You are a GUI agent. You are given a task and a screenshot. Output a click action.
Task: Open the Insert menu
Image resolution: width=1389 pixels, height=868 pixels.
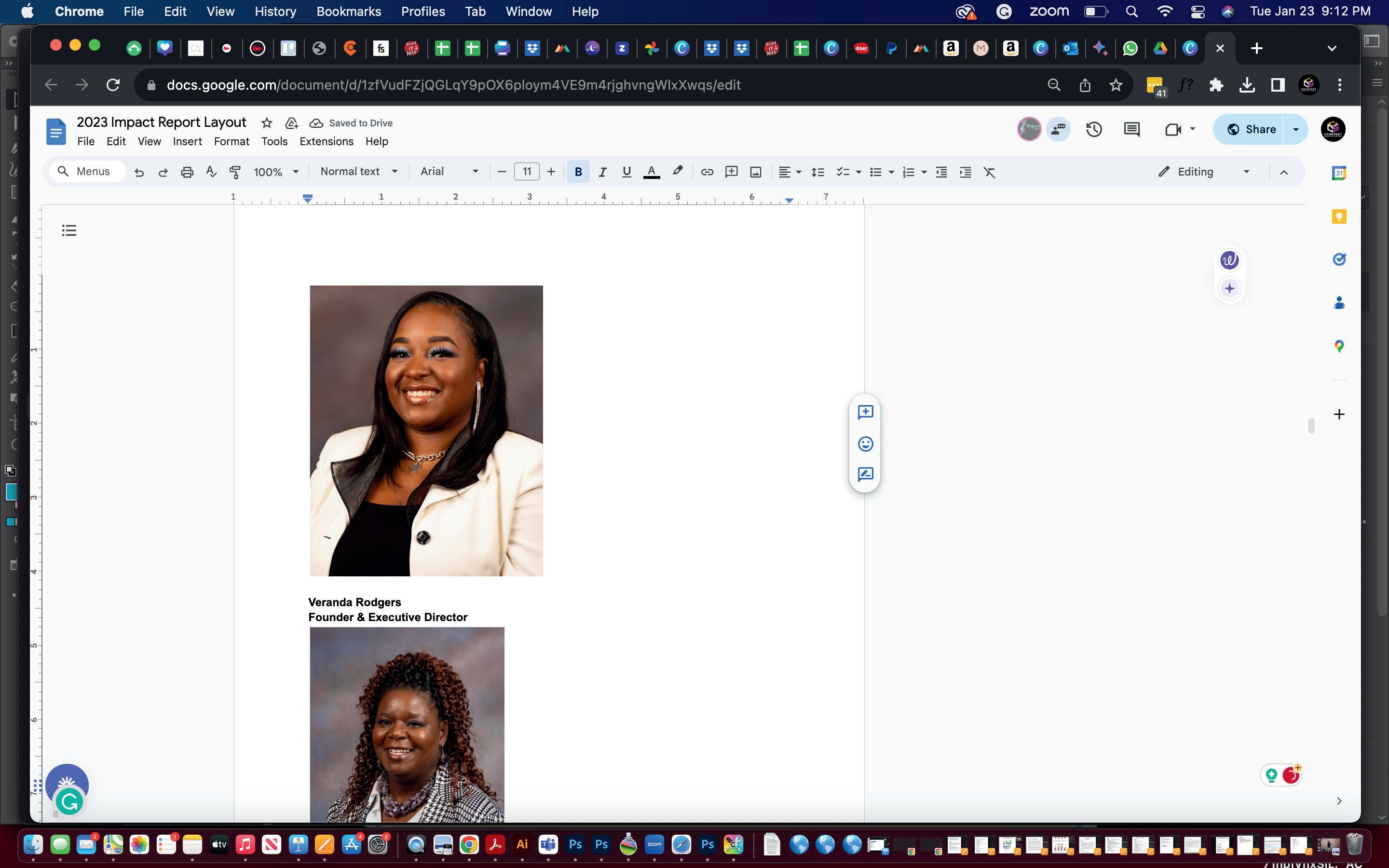pos(187,141)
